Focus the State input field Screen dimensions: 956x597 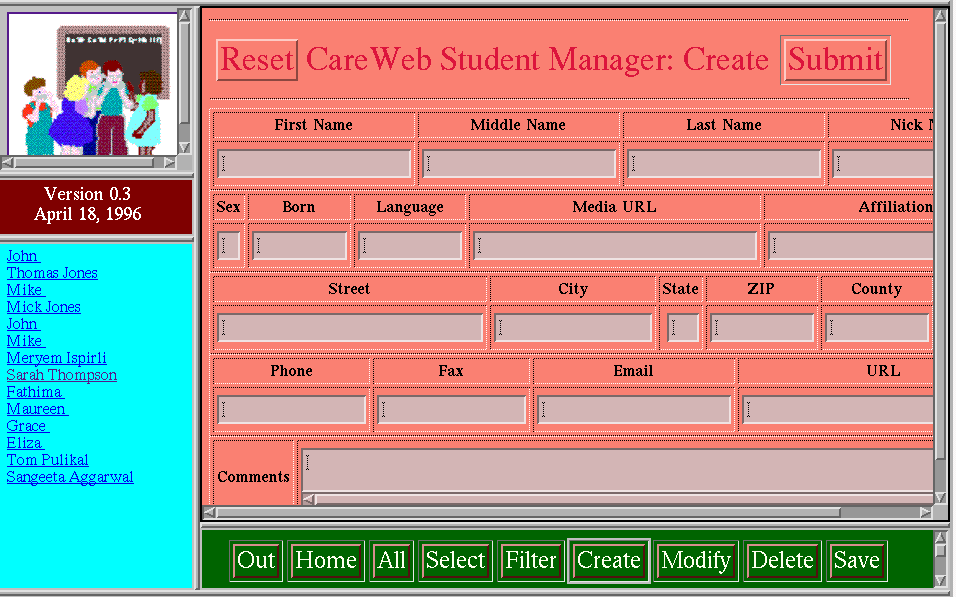click(x=683, y=327)
